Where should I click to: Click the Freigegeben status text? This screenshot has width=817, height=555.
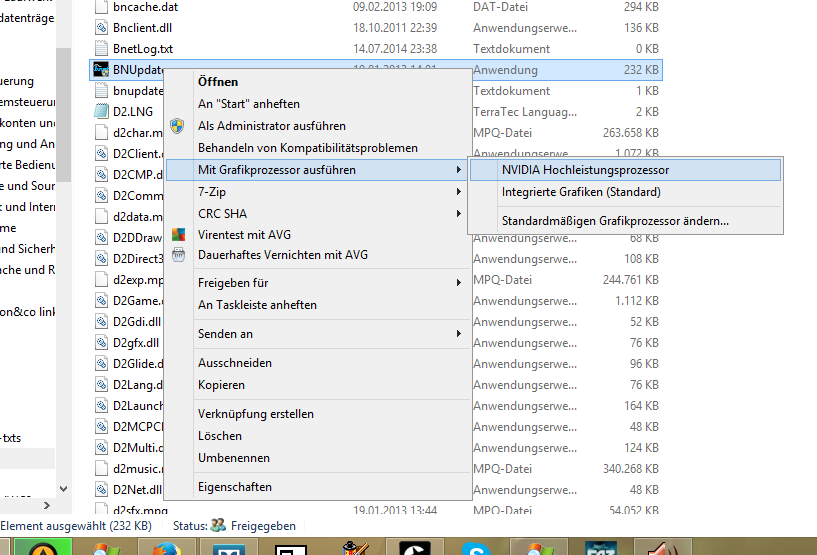click(263, 526)
